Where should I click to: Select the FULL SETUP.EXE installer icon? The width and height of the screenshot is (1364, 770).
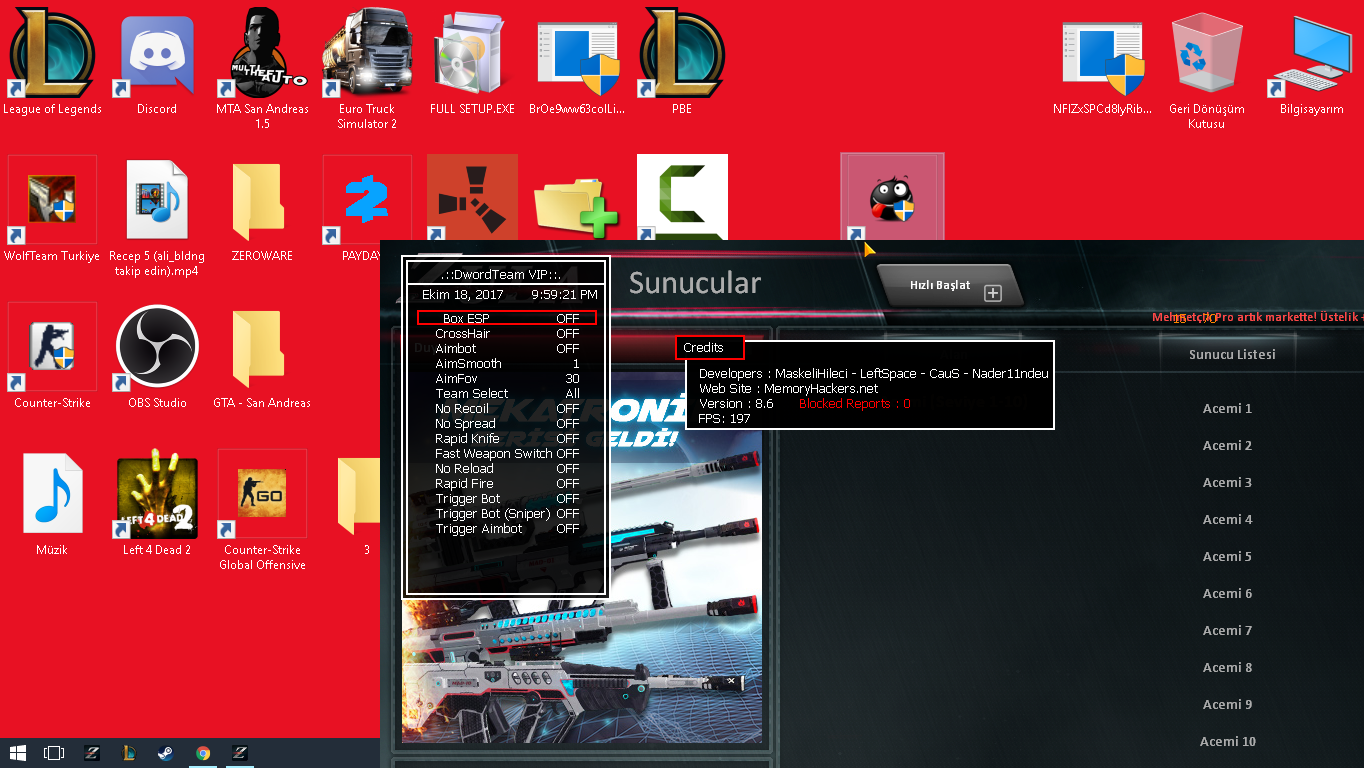pyautogui.click(x=472, y=62)
